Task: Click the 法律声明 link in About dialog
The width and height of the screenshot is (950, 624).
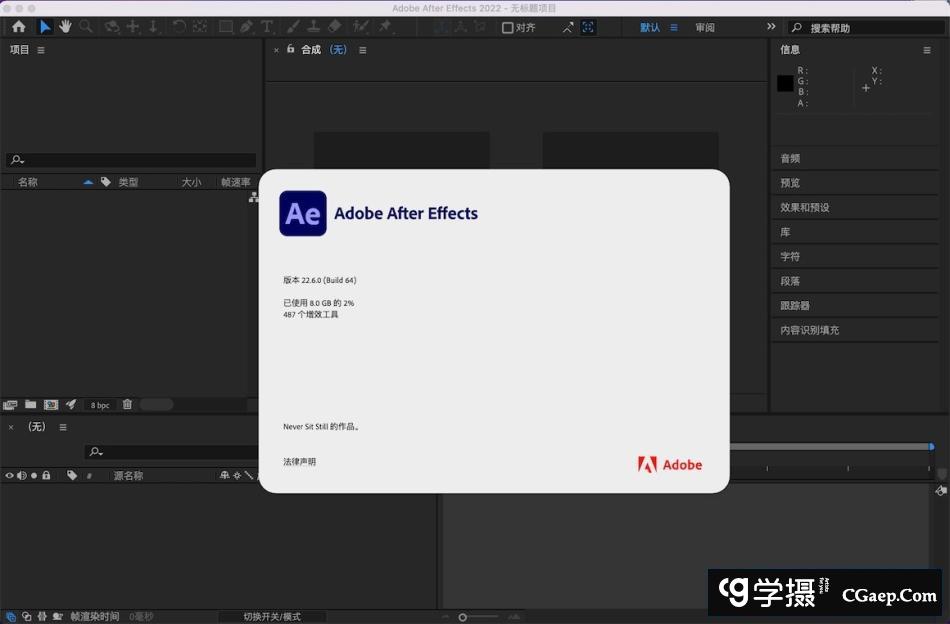Action: tap(299, 462)
